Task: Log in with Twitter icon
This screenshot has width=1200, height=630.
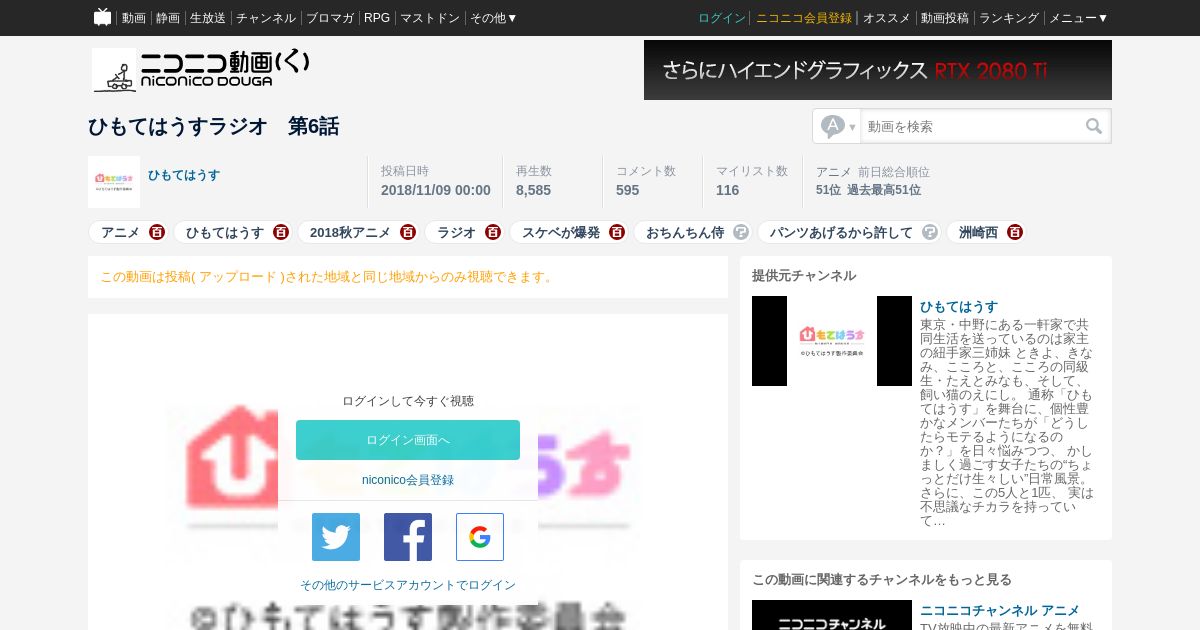Action: [336, 537]
